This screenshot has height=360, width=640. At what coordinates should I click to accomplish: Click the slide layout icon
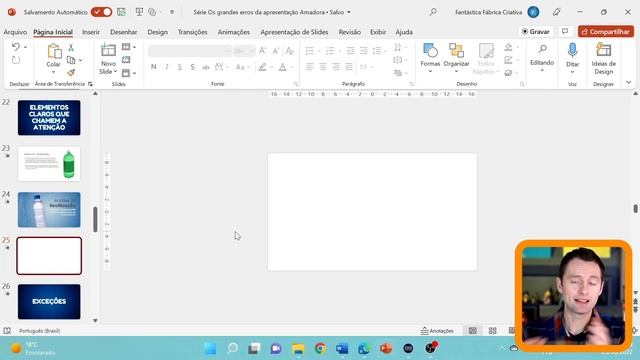point(126,47)
